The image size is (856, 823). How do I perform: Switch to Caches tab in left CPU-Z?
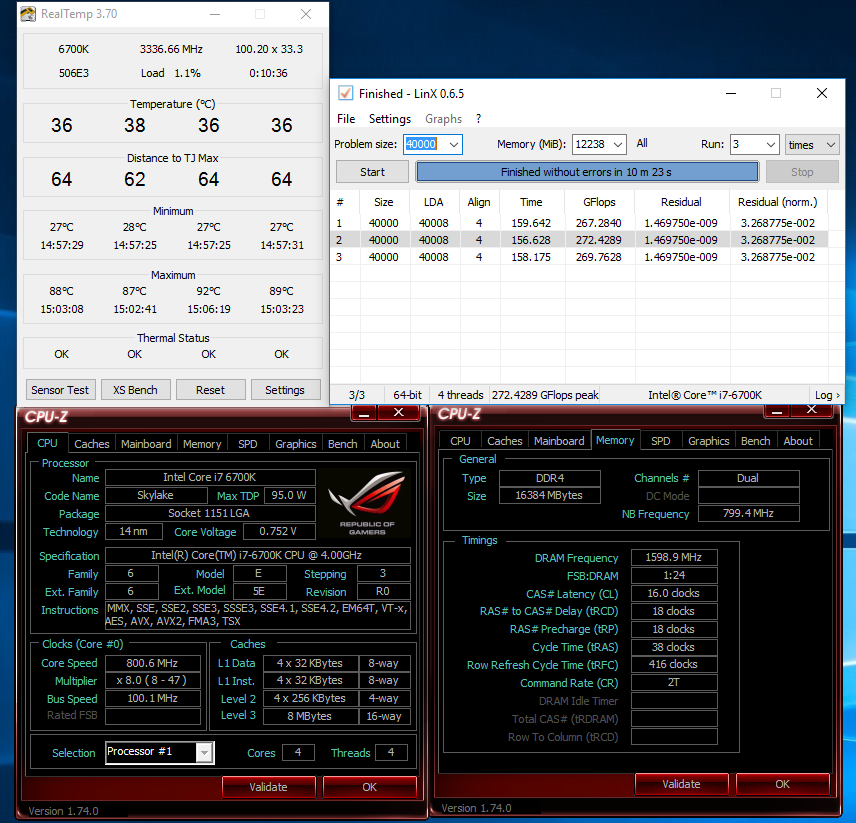[92, 444]
